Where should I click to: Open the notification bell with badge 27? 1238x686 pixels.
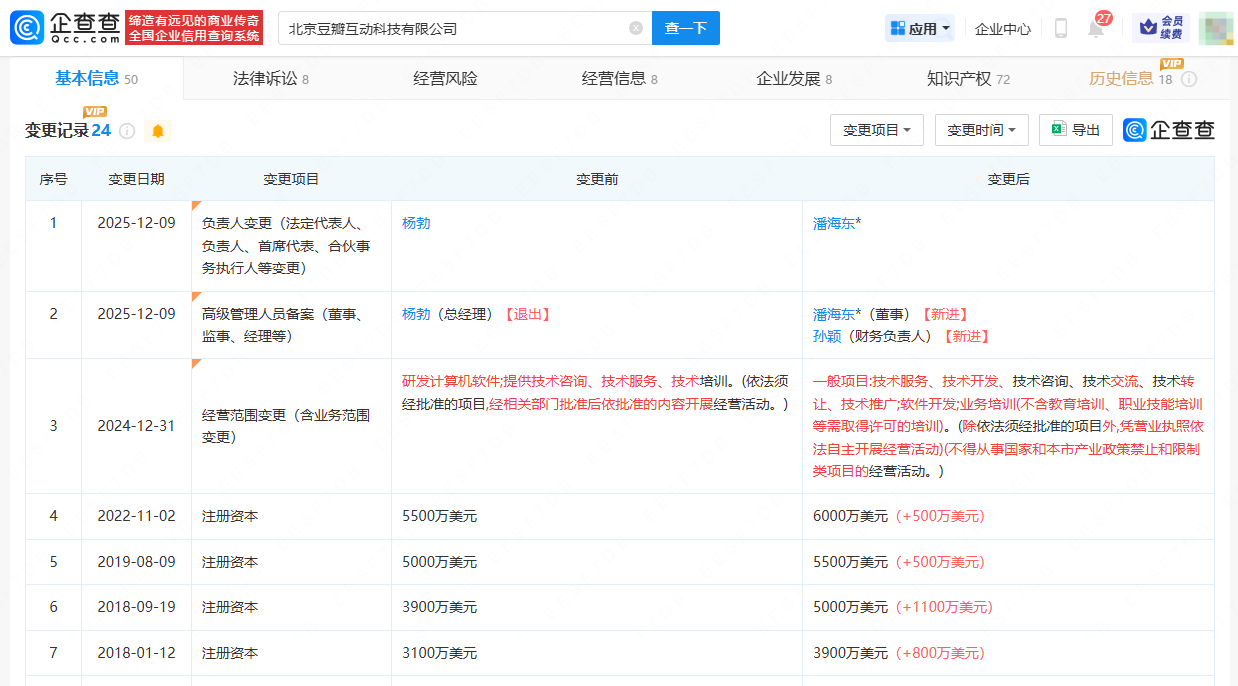tap(1096, 29)
